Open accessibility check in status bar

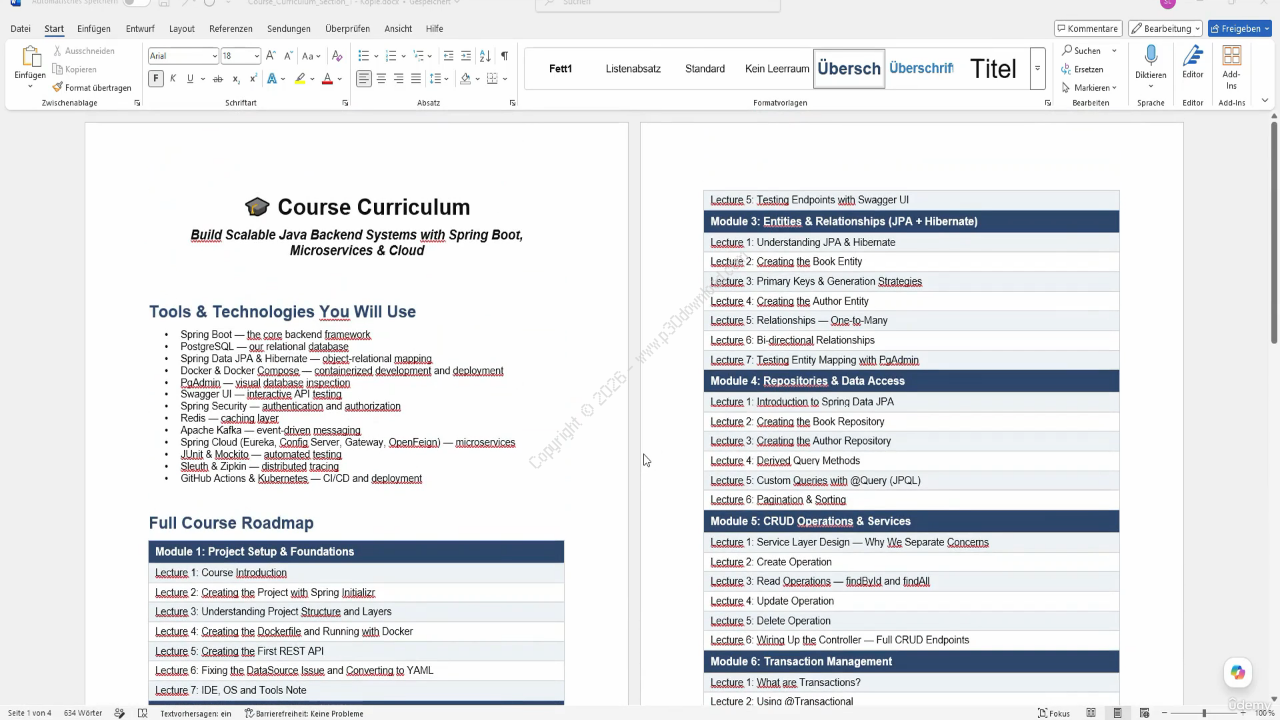[x=305, y=713]
